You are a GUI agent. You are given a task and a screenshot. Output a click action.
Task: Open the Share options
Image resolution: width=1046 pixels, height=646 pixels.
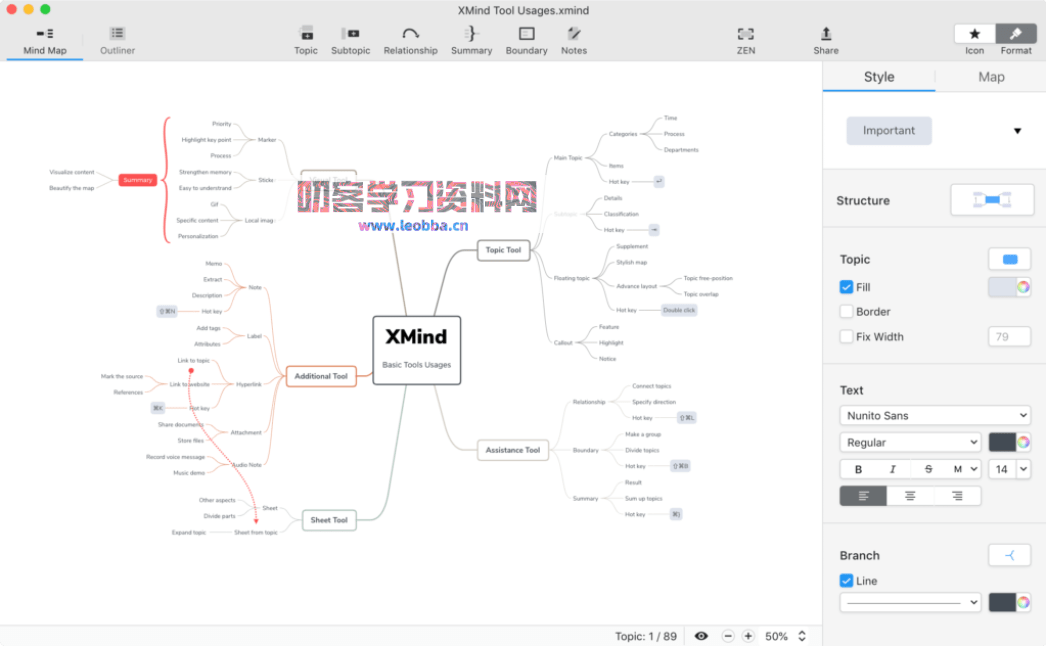[x=825, y=37]
